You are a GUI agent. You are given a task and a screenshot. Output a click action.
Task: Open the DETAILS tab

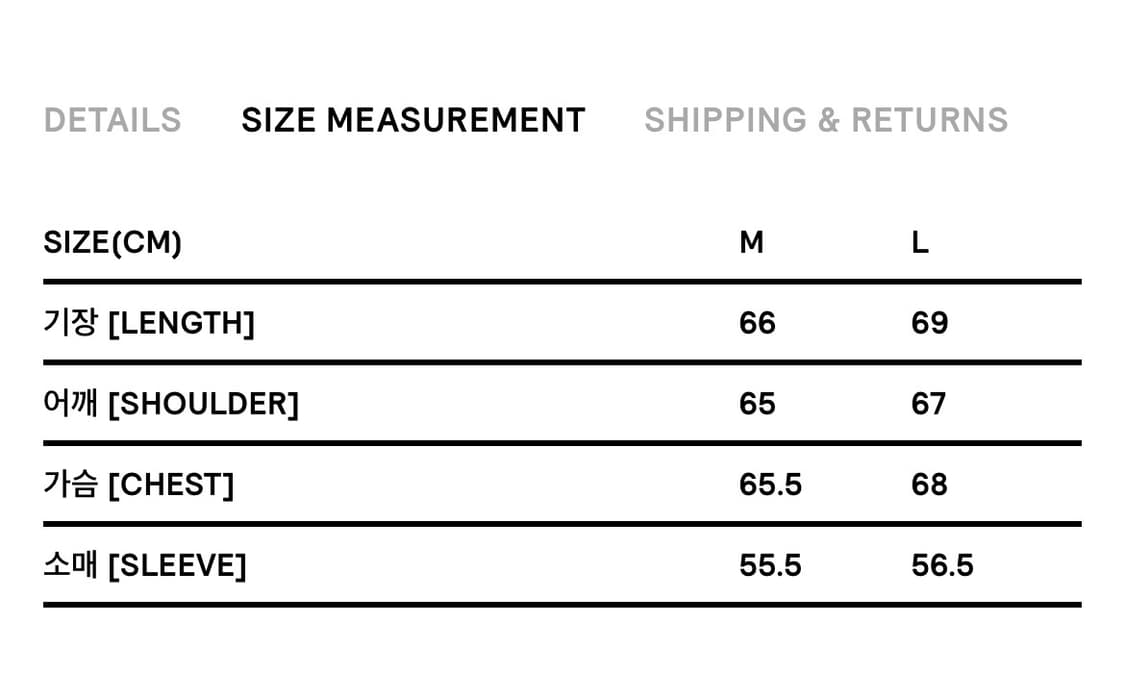(x=112, y=120)
